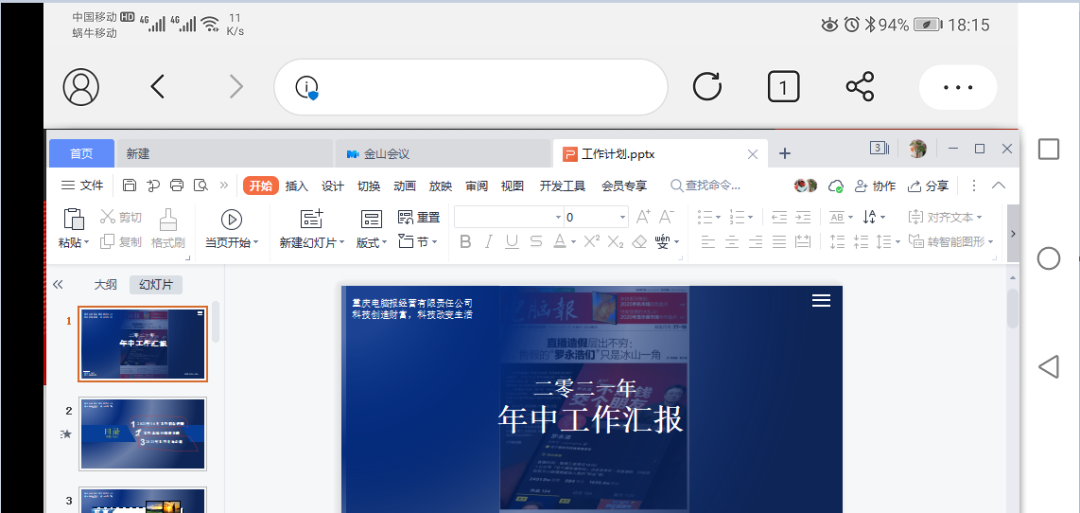
Task: Decrease paragraph spacing icon
Action: click(860, 242)
